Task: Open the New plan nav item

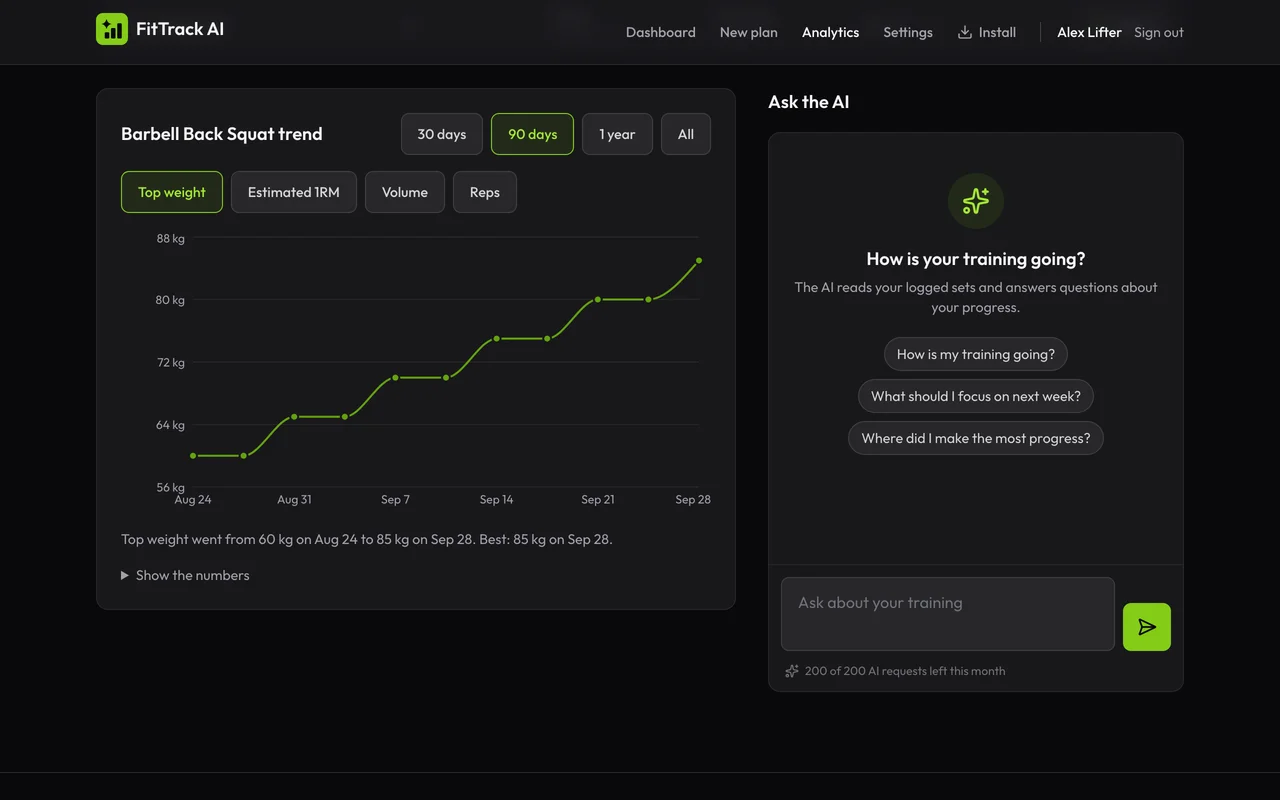Action: [x=749, y=32]
